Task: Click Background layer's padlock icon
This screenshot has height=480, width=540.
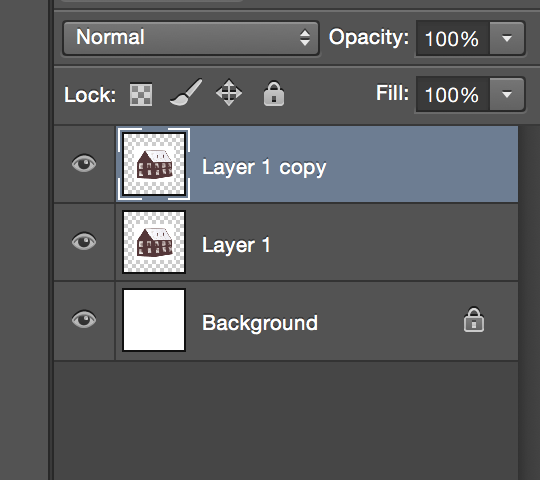Action: 474,320
